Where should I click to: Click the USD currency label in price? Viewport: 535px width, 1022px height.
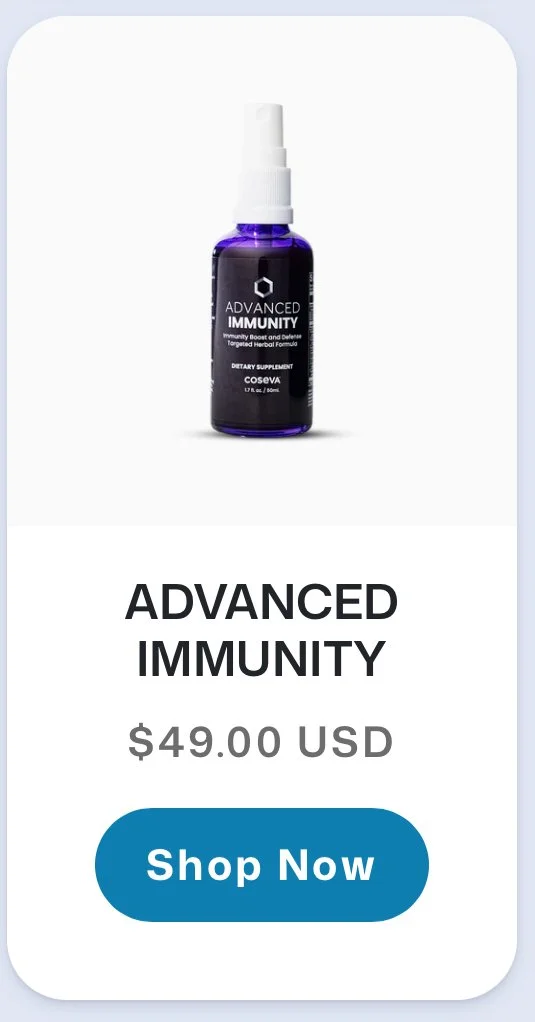tap(345, 742)
